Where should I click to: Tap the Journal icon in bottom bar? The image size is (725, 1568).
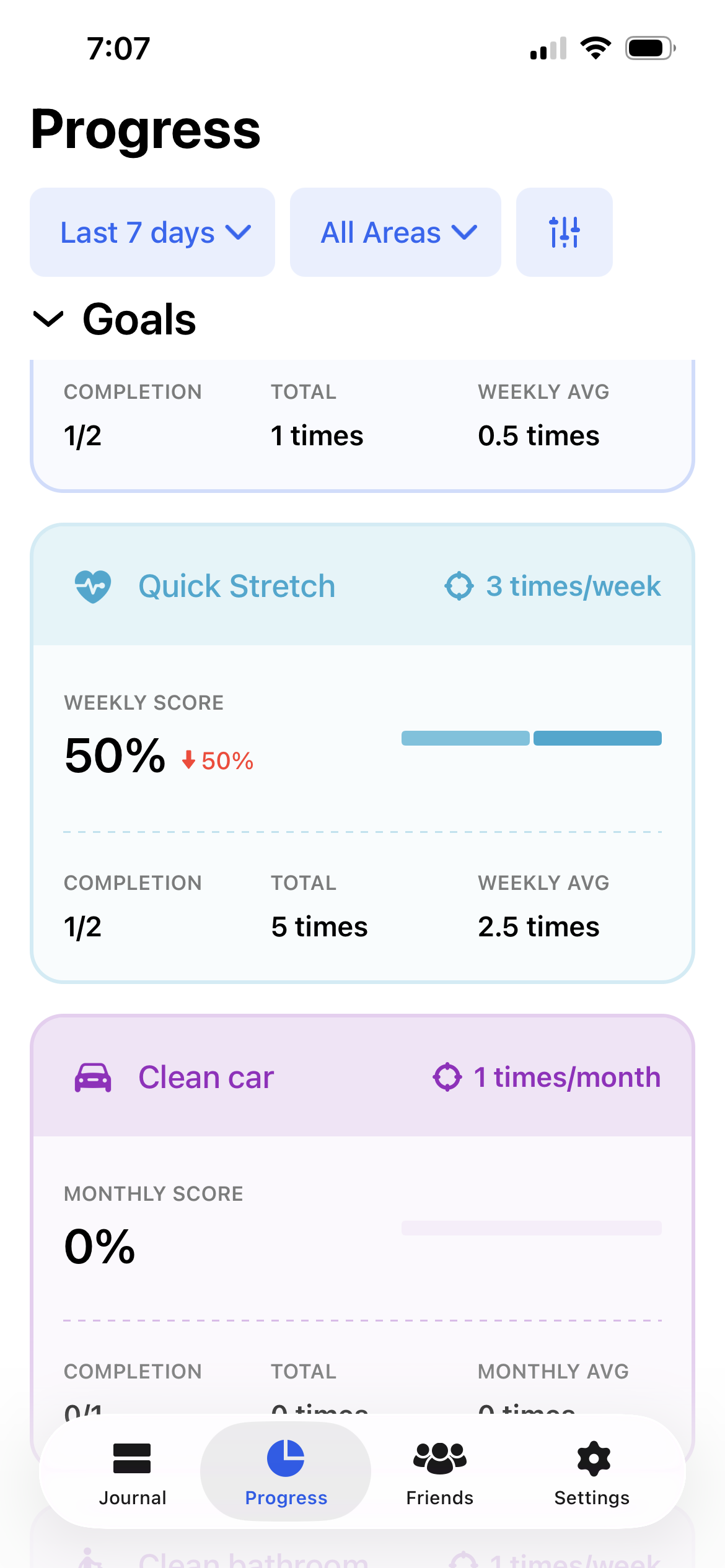pos(132,1458)
